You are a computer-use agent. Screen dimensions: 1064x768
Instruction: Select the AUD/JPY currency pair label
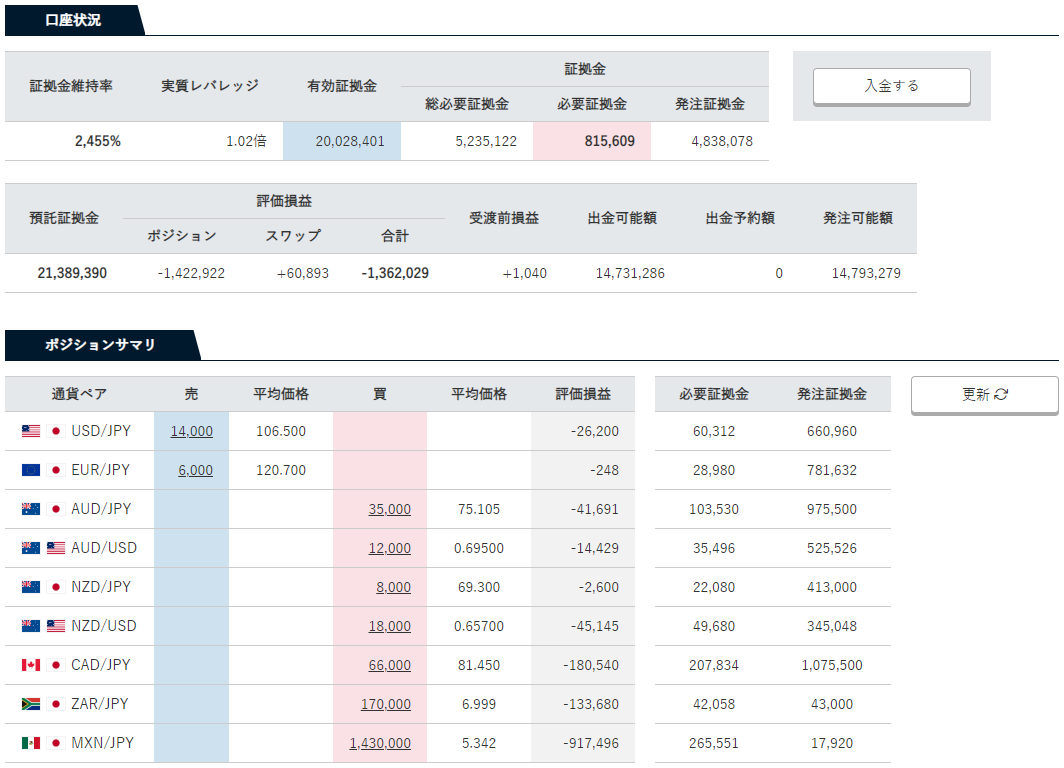101,509
